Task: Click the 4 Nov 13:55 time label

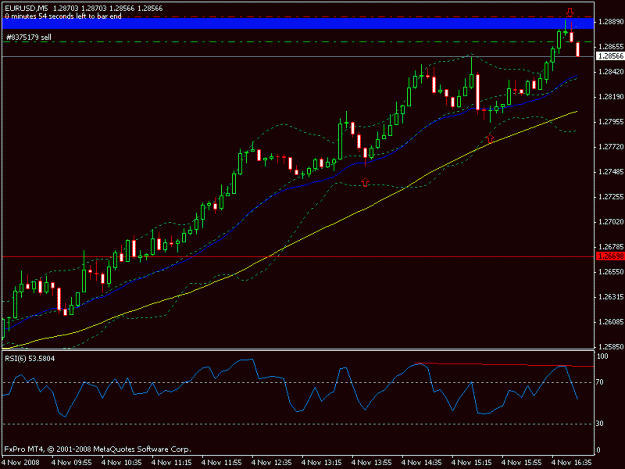Action: [372, 462]
